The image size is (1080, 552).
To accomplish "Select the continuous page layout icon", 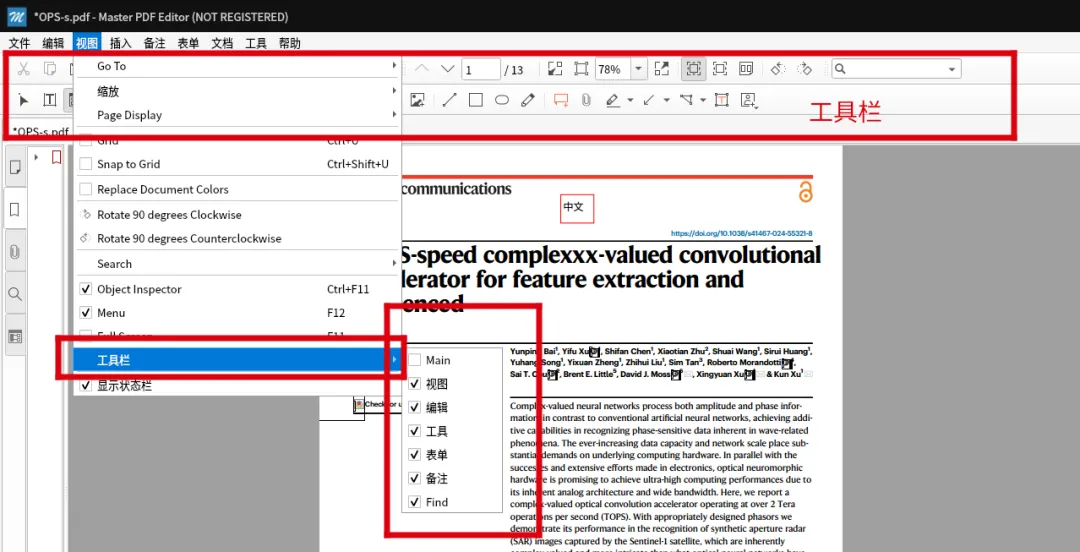I will (x=720, y=69).
